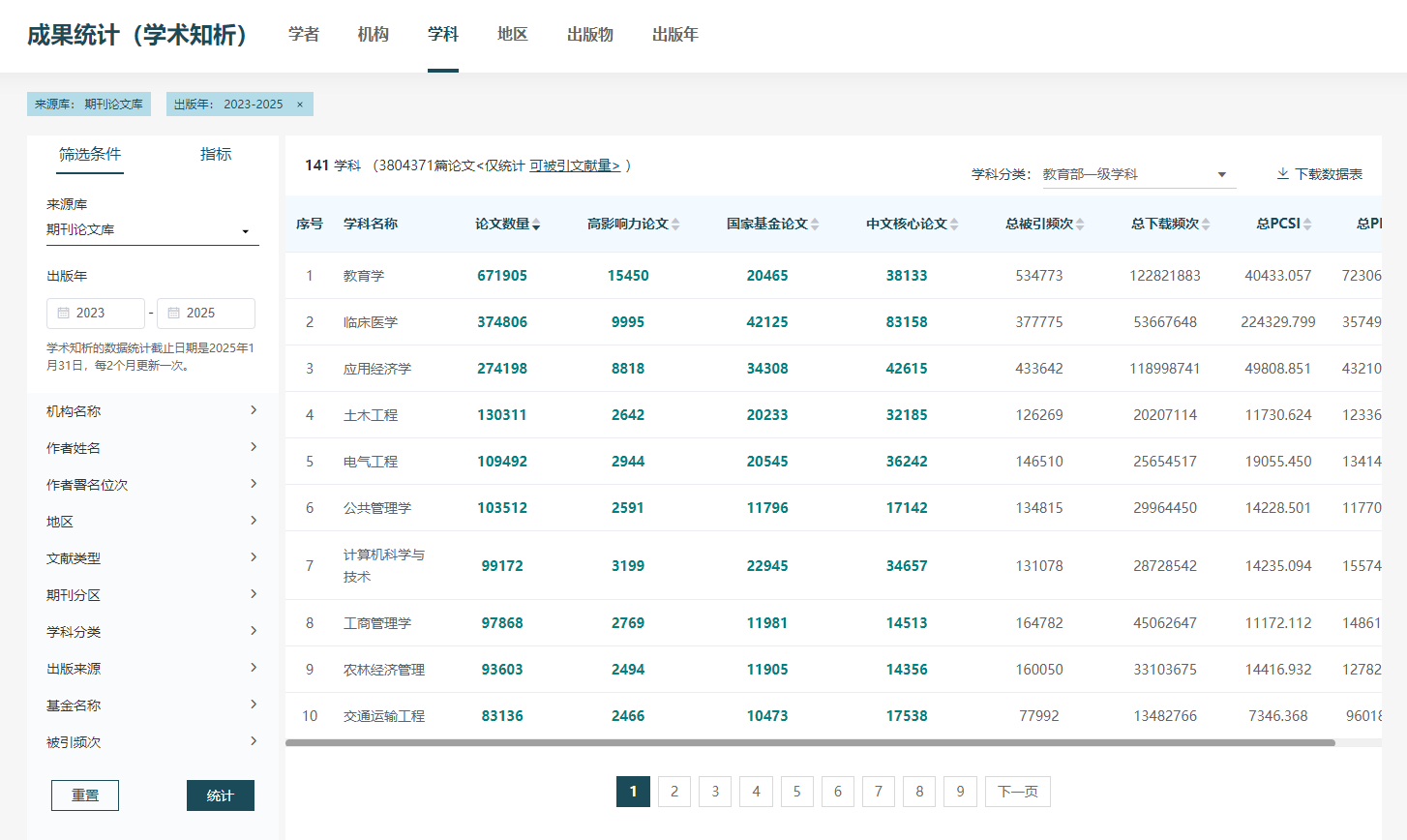The image size is (1407, 840).
Task: Click 下一页 next page button
Action: pyautogui.click(x=1018, y=792)
